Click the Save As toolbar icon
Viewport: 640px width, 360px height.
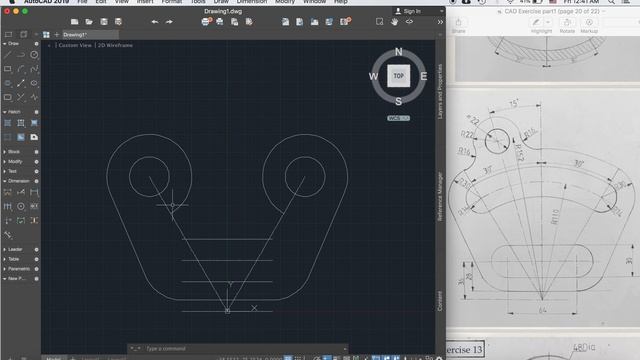118,22
